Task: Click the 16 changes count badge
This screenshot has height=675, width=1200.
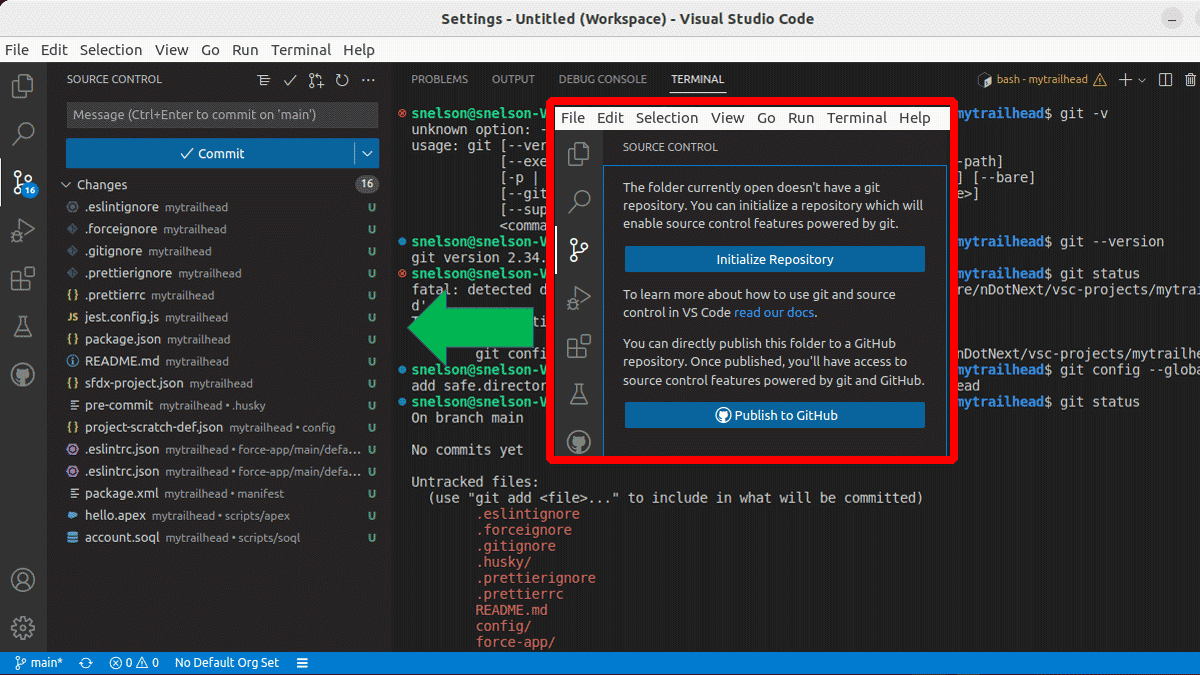Action: pyautogui.click(x=367, y=185)
